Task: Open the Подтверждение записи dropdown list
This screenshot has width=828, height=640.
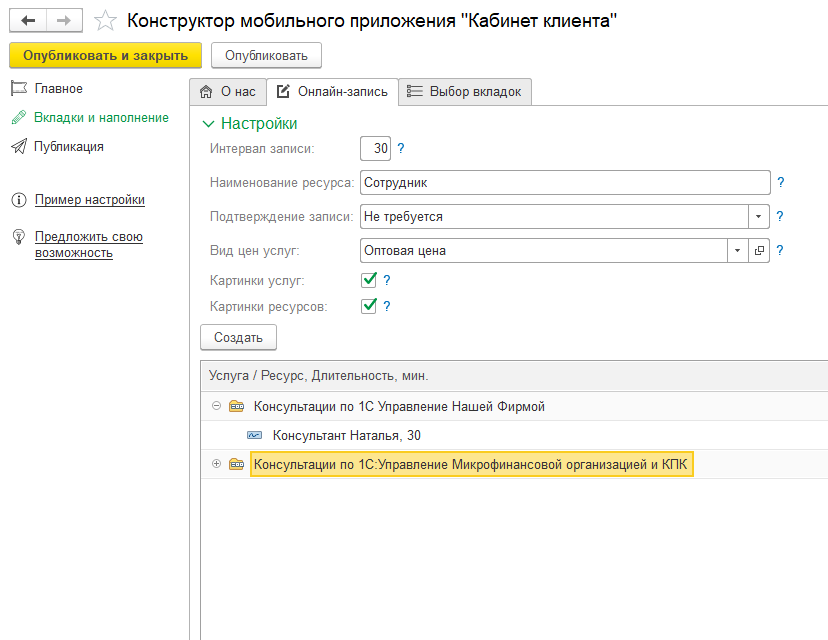Action: 758,216
